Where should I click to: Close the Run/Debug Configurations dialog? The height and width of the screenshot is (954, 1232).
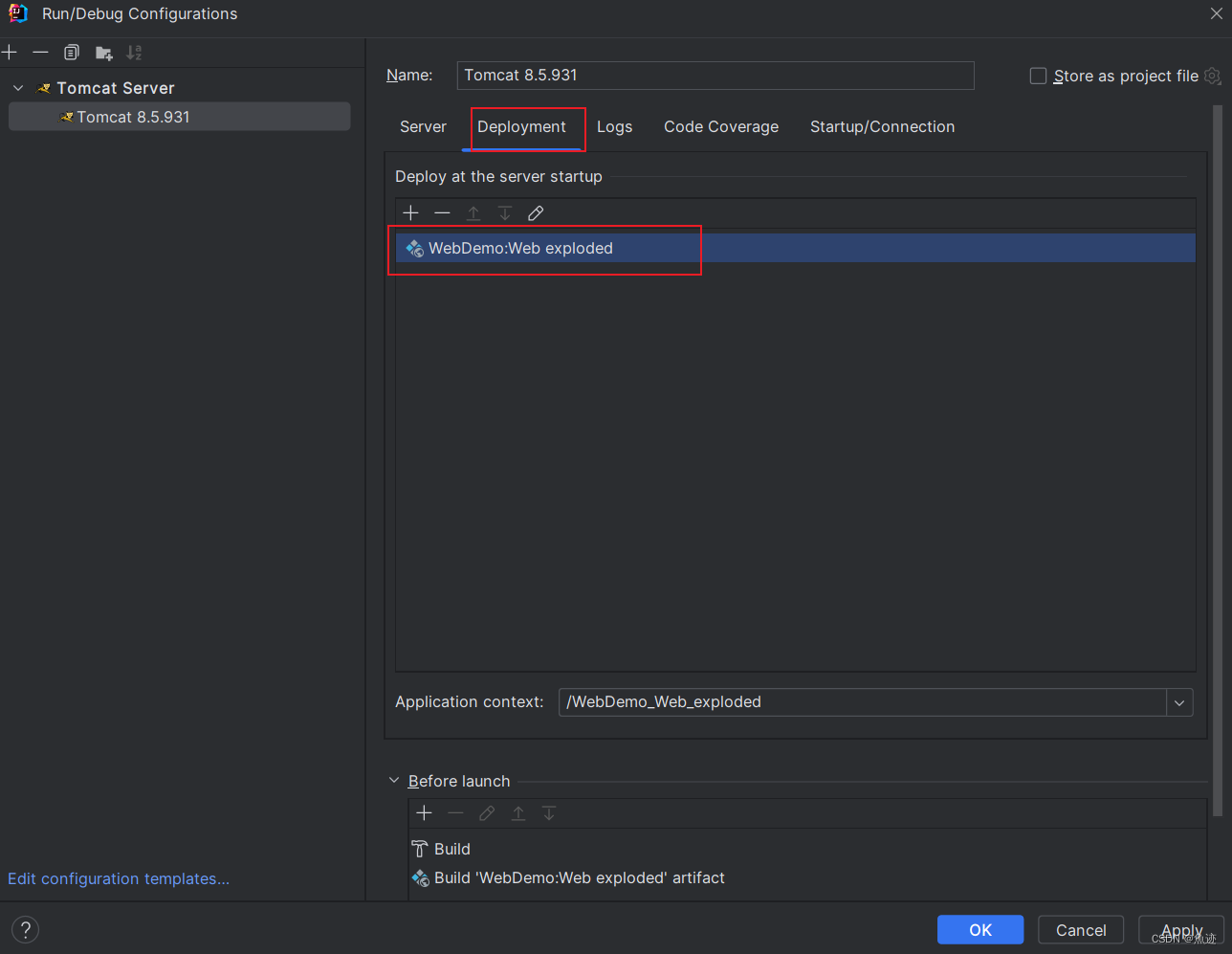1216,13
